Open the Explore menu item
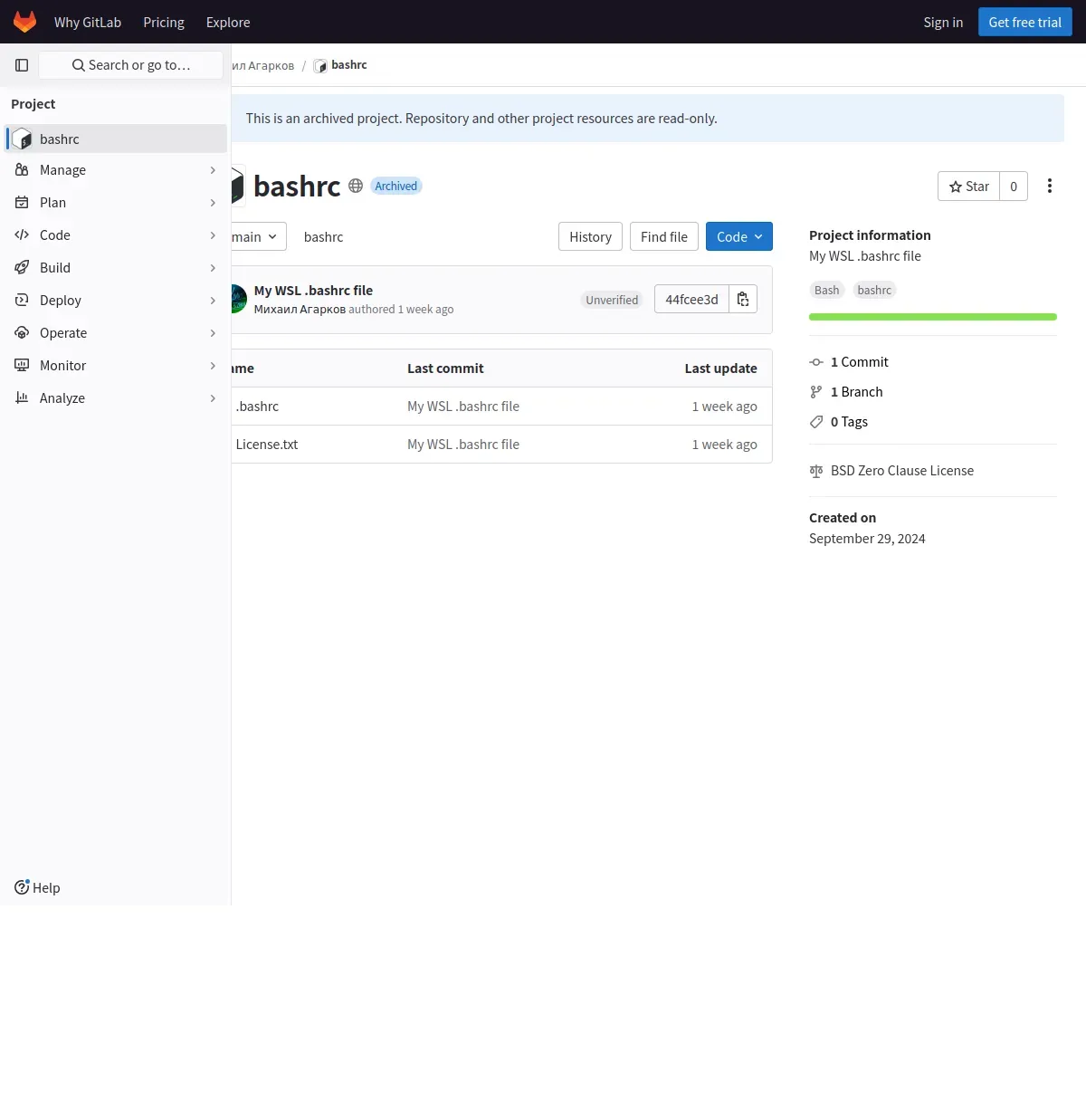1086x1120 pixels. coord(228,22)
